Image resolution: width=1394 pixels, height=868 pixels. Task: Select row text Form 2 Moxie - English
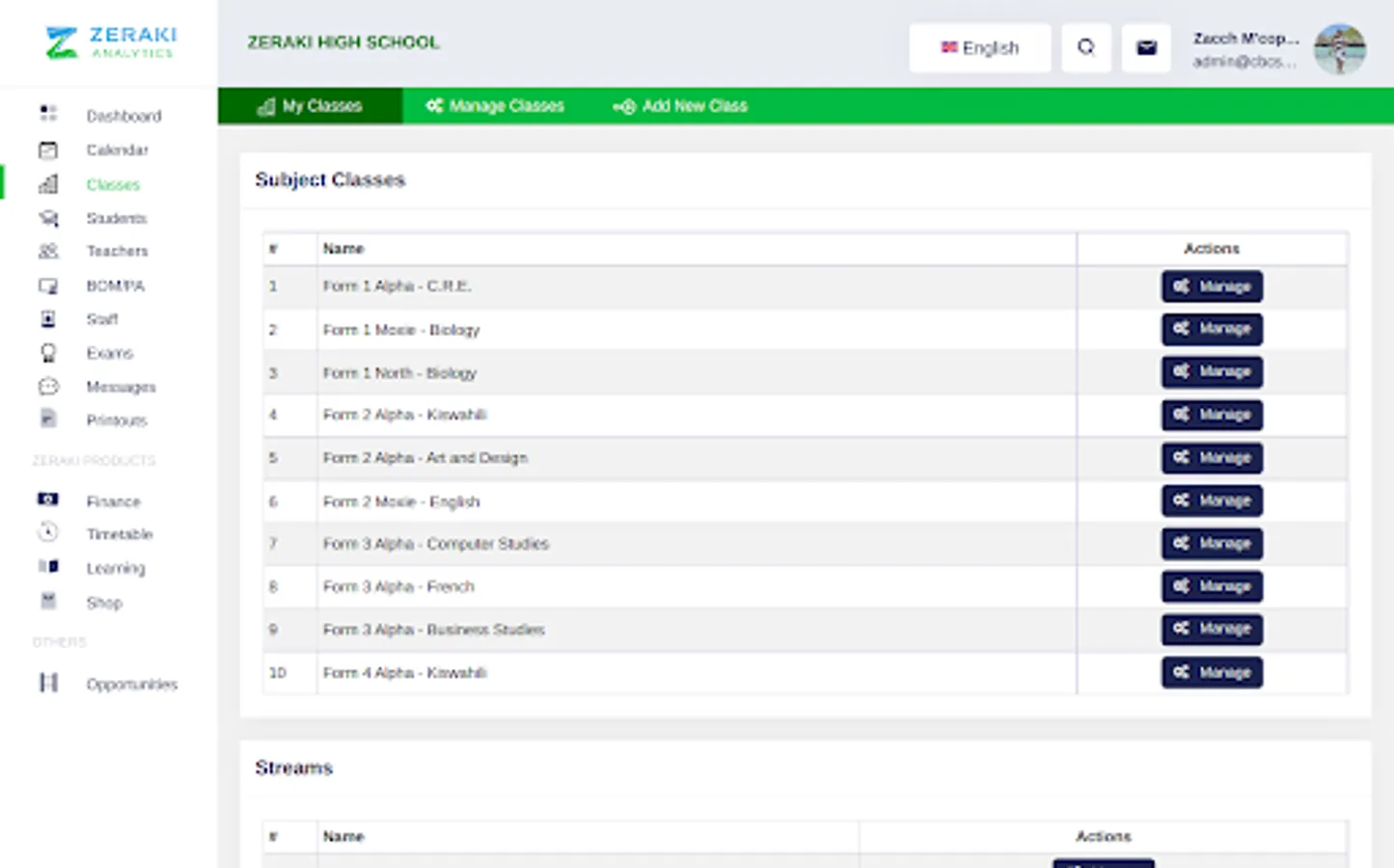click(400, 502)
